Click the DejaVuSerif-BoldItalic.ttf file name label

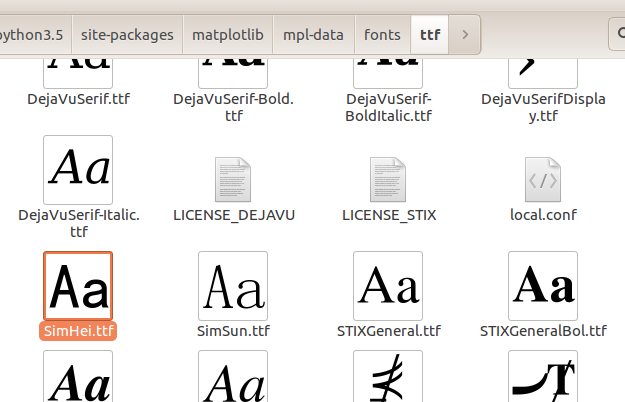tap(389, 107)
